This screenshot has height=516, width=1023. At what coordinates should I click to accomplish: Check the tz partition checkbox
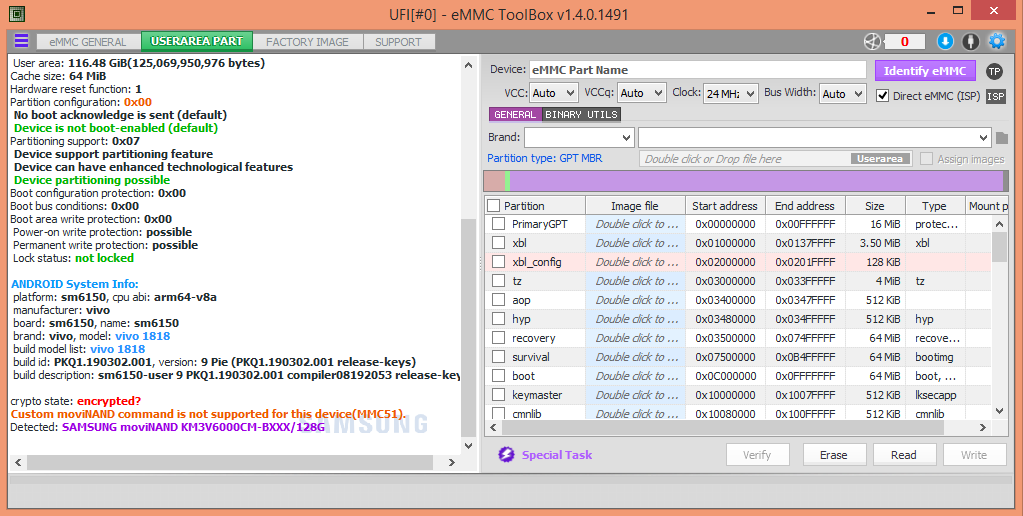coord(498,281)
